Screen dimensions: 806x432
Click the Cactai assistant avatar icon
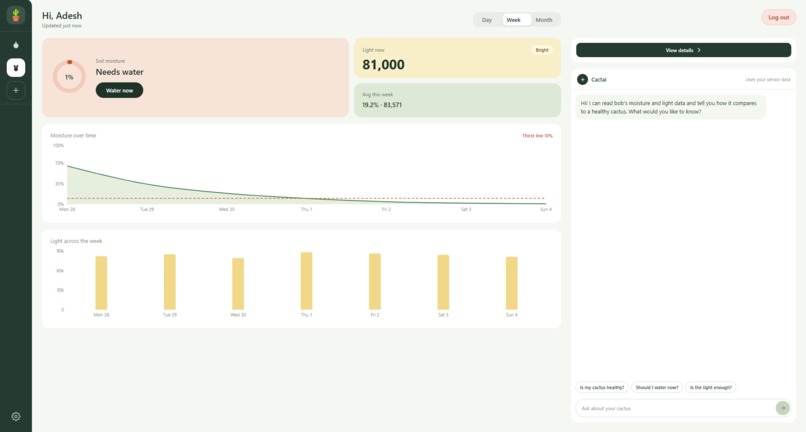pyautogui.click(x=582, y=80)
